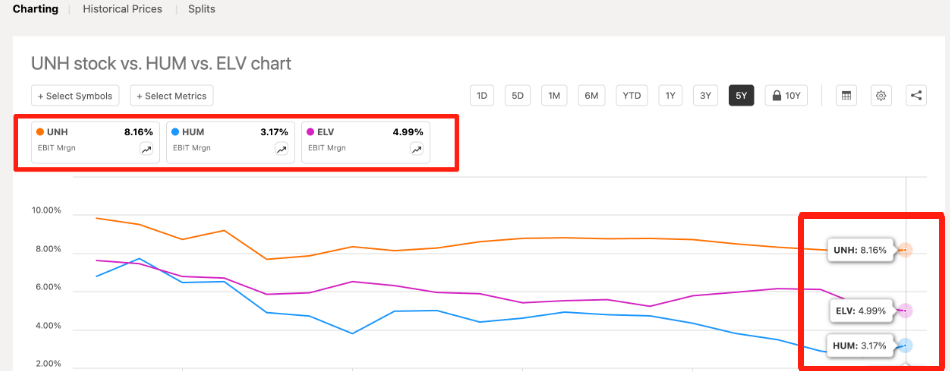Switch the range to 1Y

pyautogui.click(x=670, y=96)
